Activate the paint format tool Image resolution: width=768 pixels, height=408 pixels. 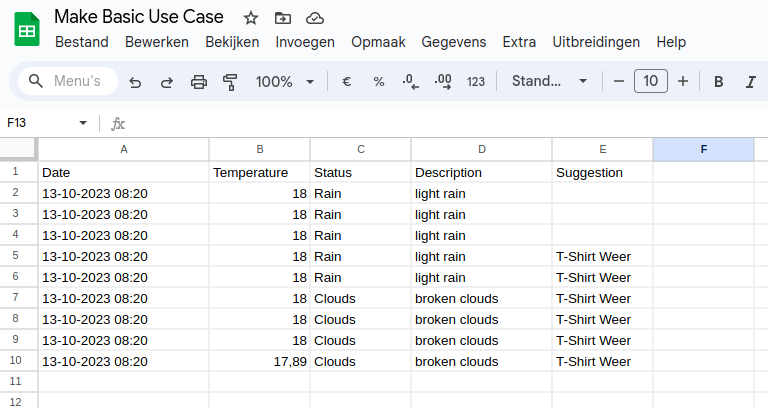(230, 82)
